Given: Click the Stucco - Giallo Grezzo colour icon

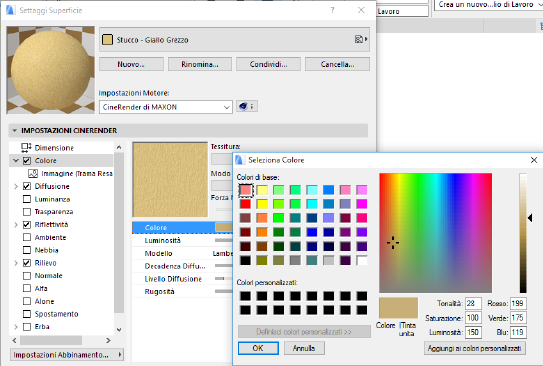Looking at the screenshot, I should (107, 39).
